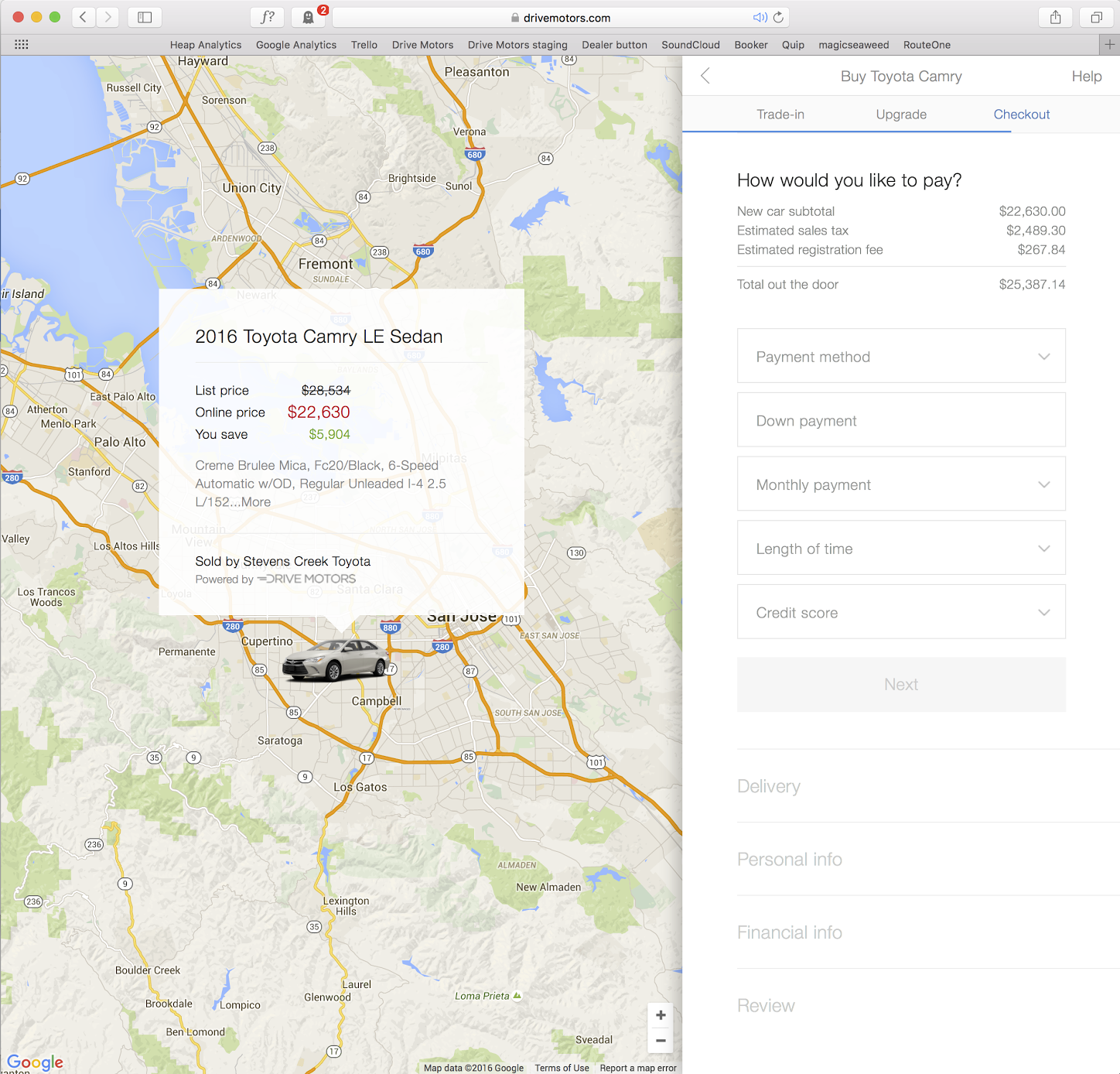Click the drivemotors.com address bar

pos(561,17)
